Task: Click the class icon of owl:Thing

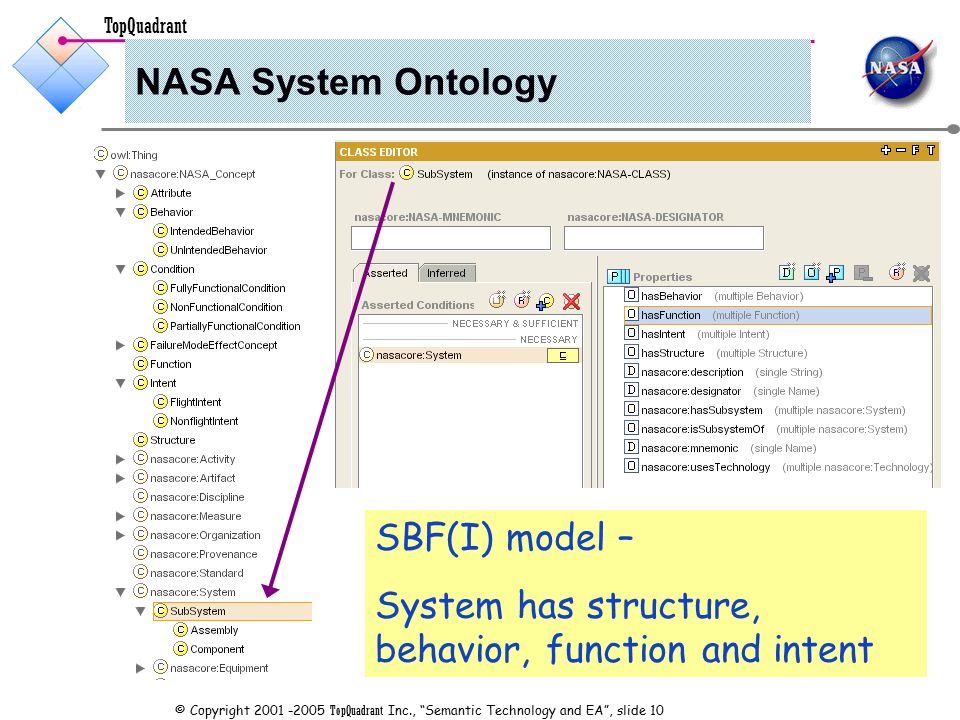Action: pos(100,154)
